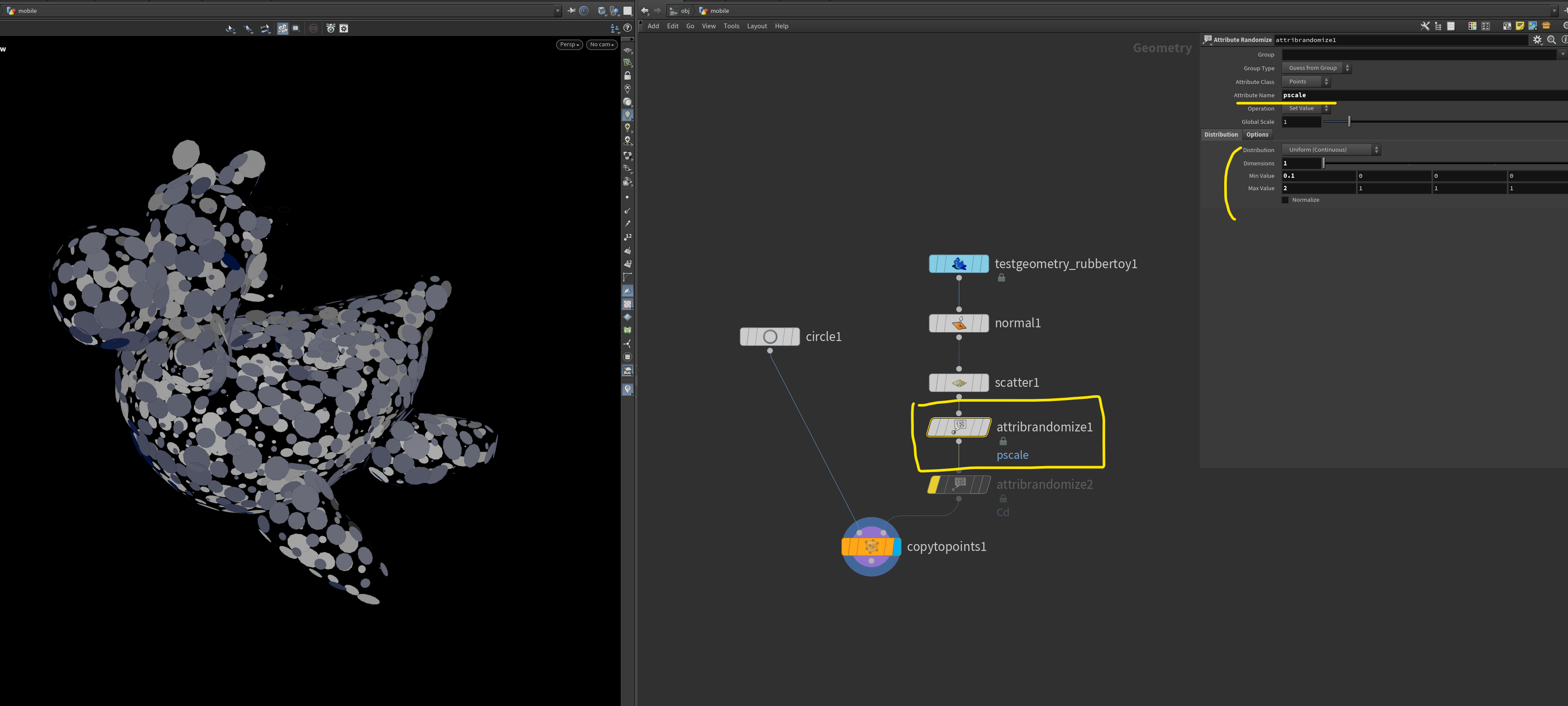Image resolution: width=1568 pixels, height=706 pixels.
Task: Open the Layout menu
Action: click(757, 26)
